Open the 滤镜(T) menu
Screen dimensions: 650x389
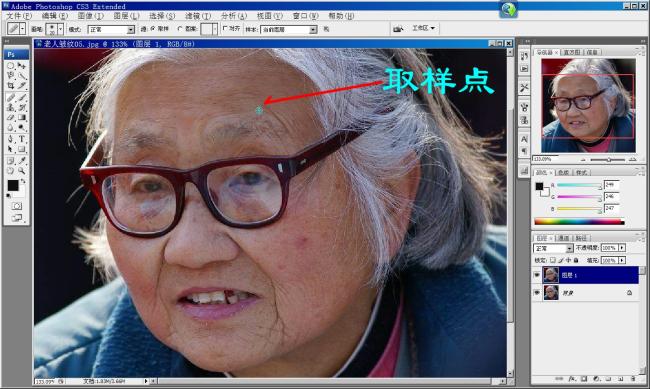click(198, 16)
